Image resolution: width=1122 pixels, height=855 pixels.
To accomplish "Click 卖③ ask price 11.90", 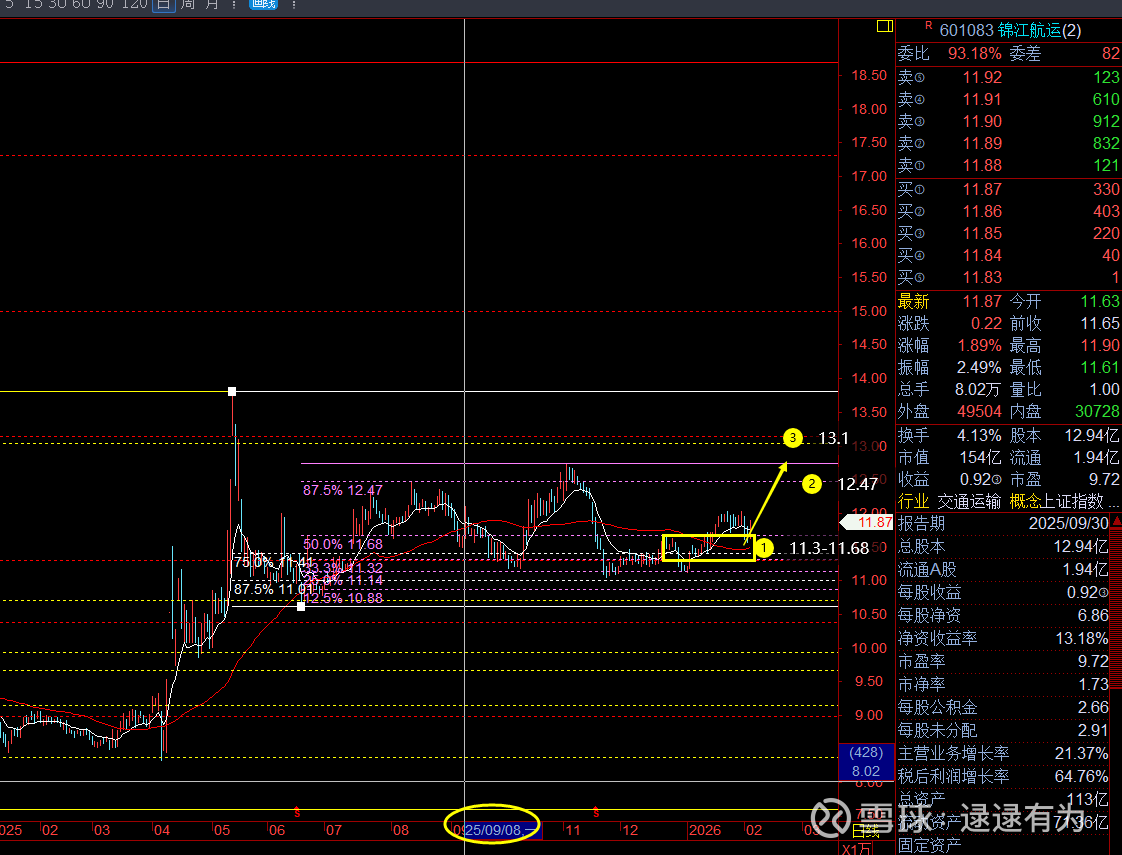I will click(x=982, y=122).
